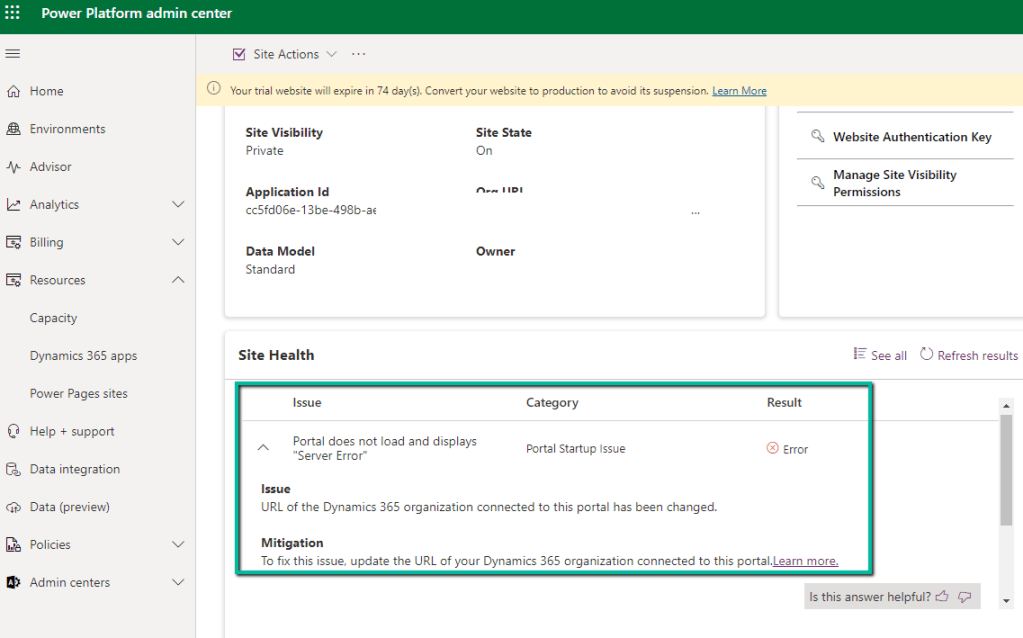Click the Site Health vertical scrollbar
This screenshot has height=638, width=1023.
tap(1006, 468)
